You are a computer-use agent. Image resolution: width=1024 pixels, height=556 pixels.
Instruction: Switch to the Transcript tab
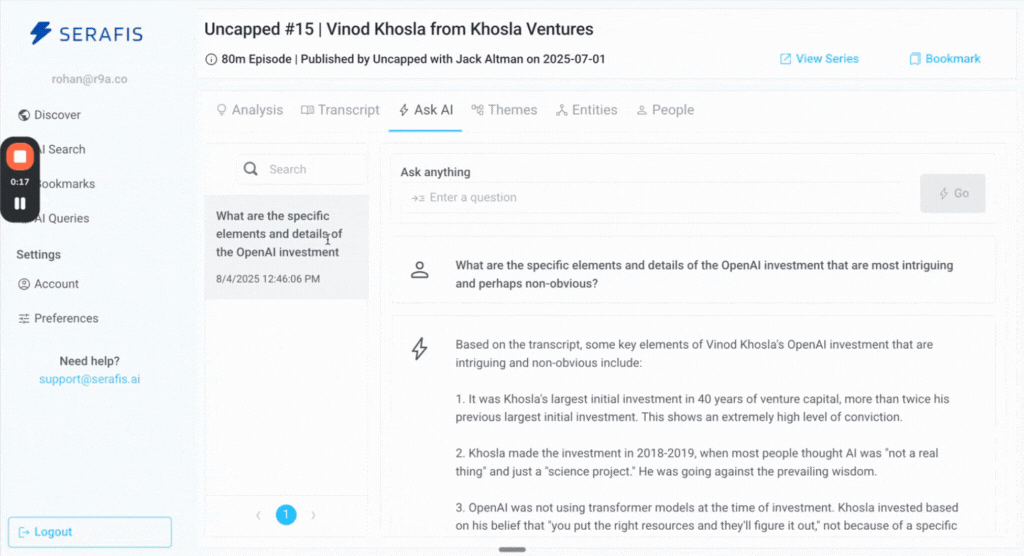340,110
